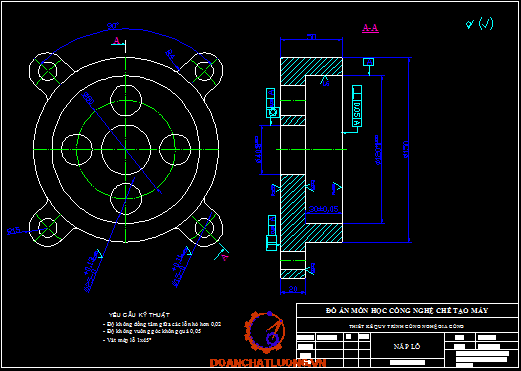Open the DOANCHATLUONG.VN watermark link
The image size is (521, 371).
click(x=268, y=363)
